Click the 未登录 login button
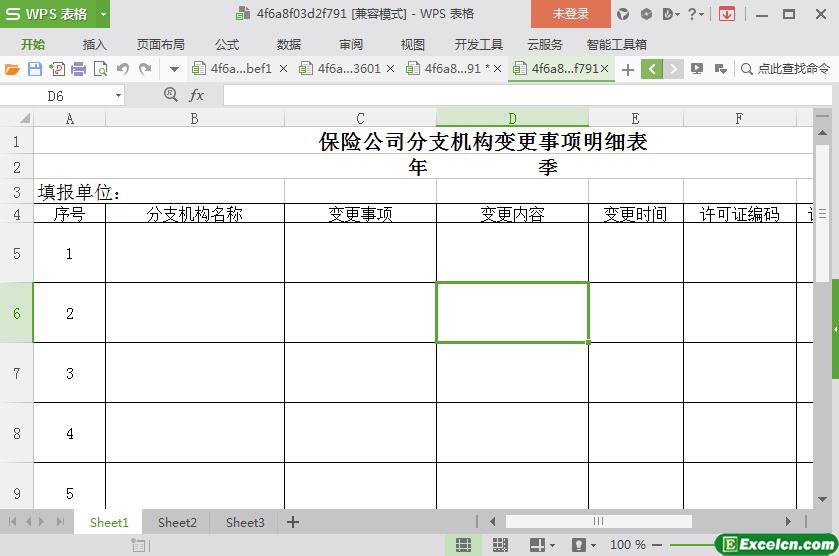Image resolution: width=839 pixels, height=556 pixels. pos(571,14)
